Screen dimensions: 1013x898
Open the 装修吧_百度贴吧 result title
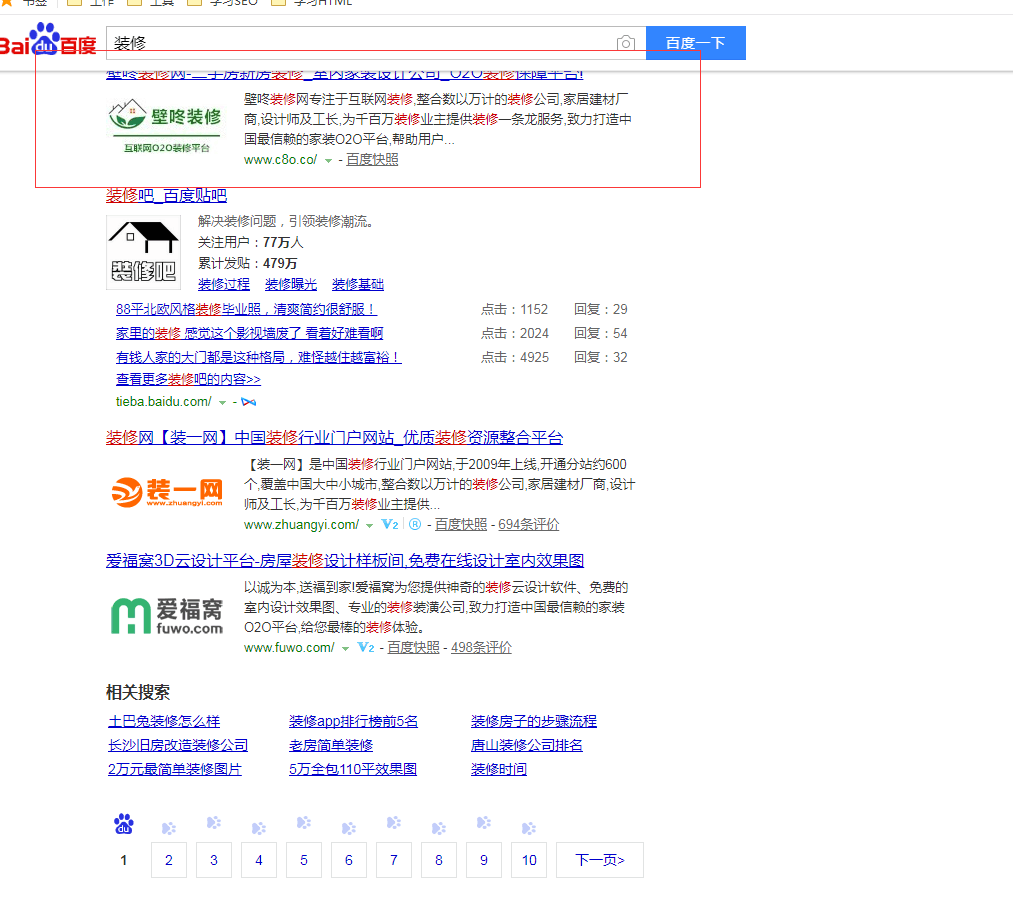pyautogui.click(x=167, y=195)
